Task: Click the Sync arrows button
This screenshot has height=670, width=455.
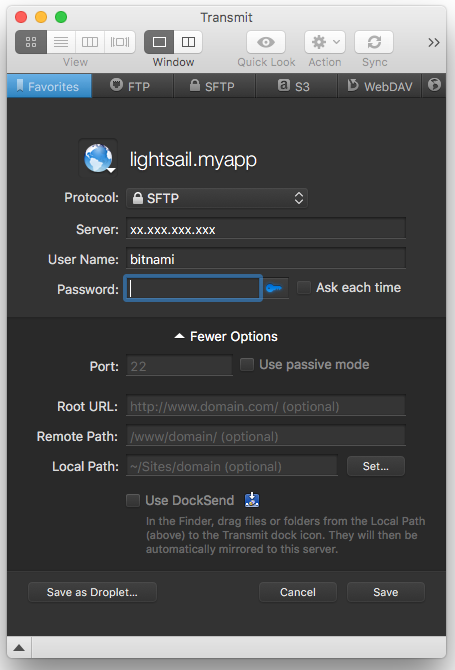Action: [x=374, y=42]
